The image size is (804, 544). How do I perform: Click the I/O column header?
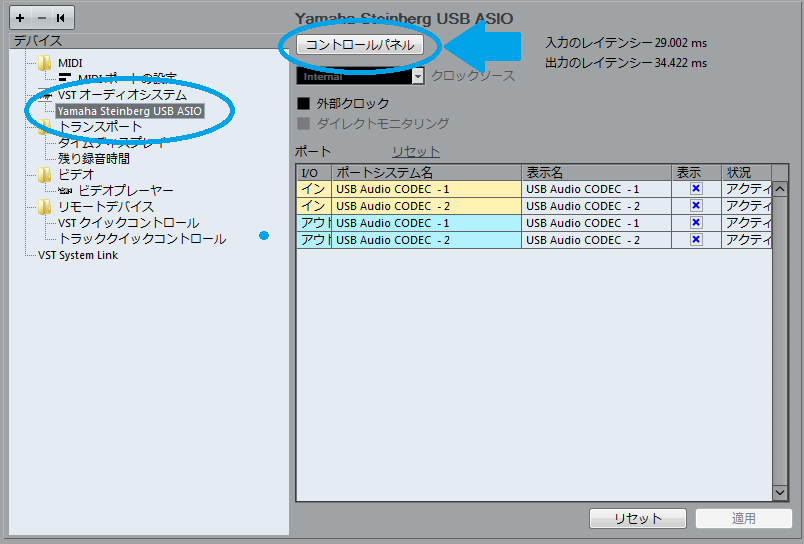pos(314,173)
